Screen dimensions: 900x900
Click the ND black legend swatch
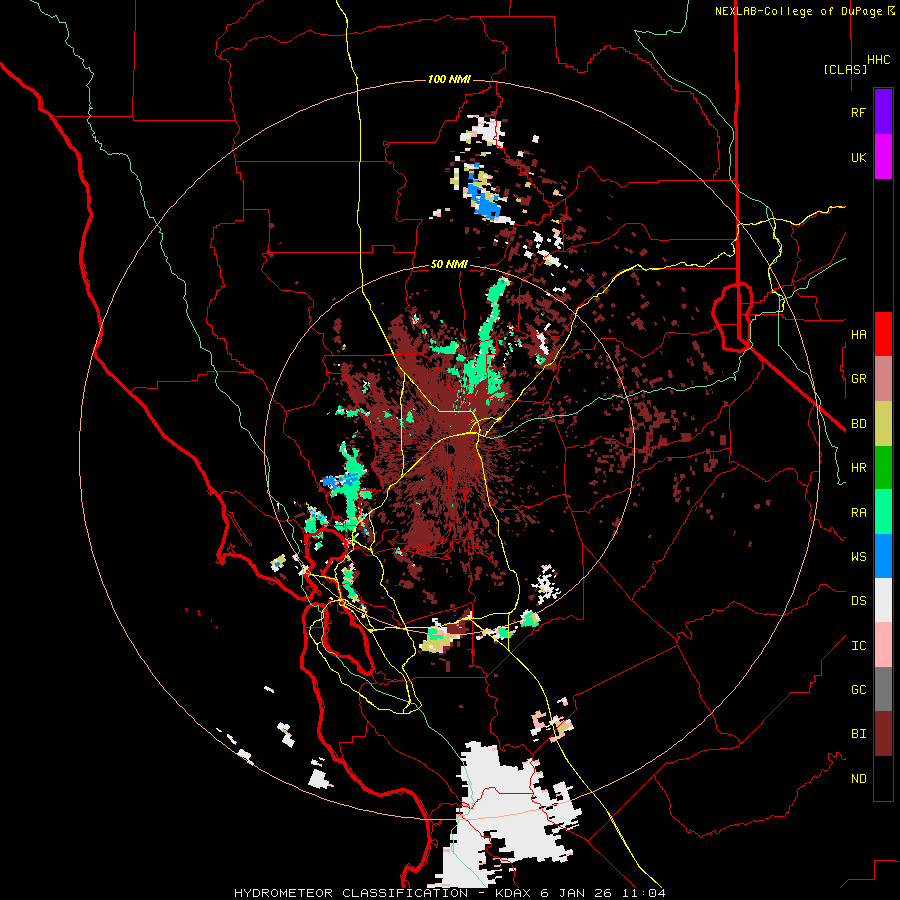(883, 778)
